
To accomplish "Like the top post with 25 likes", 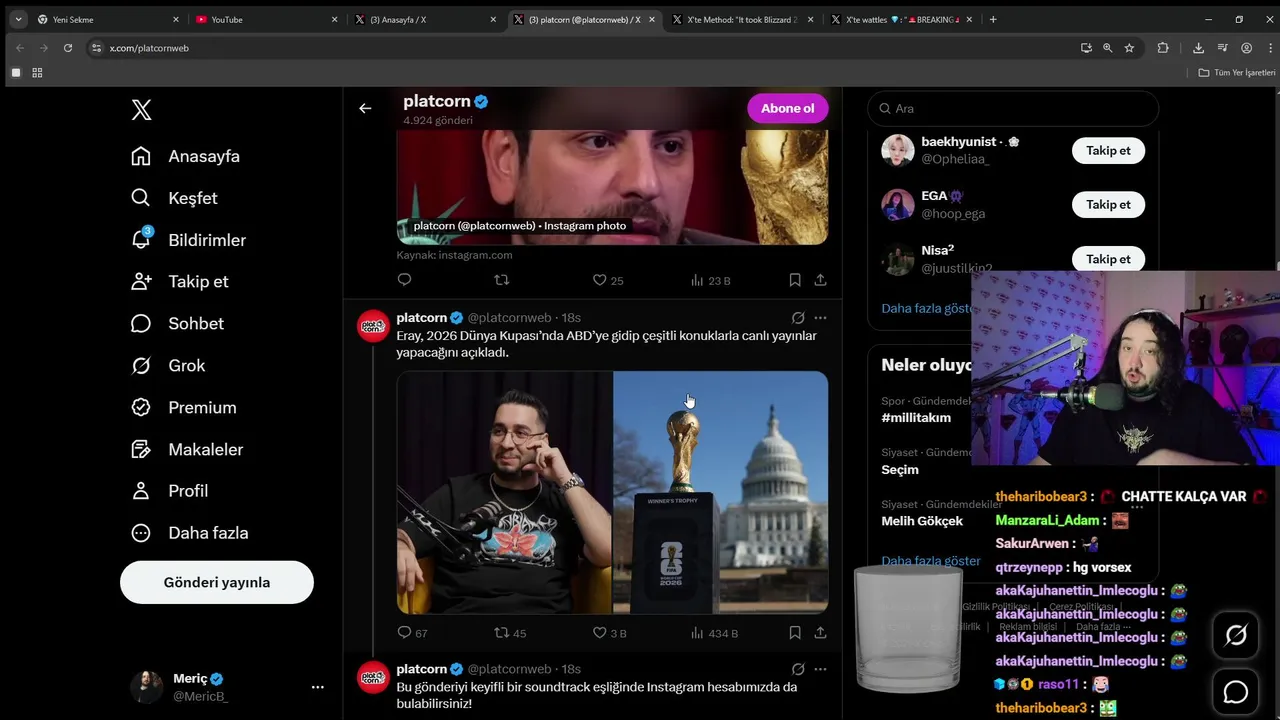I will click(x=608, y=280).
